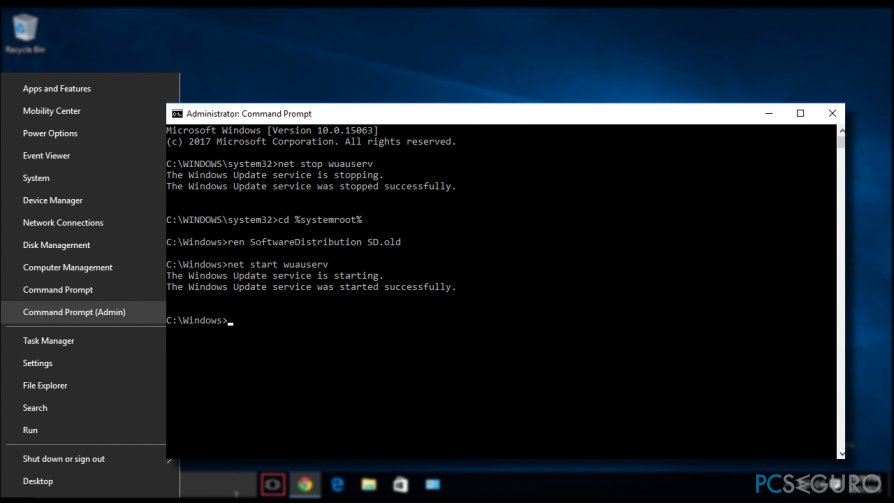
Task: Select Desktop menu entry
Action: click(38, 481)
